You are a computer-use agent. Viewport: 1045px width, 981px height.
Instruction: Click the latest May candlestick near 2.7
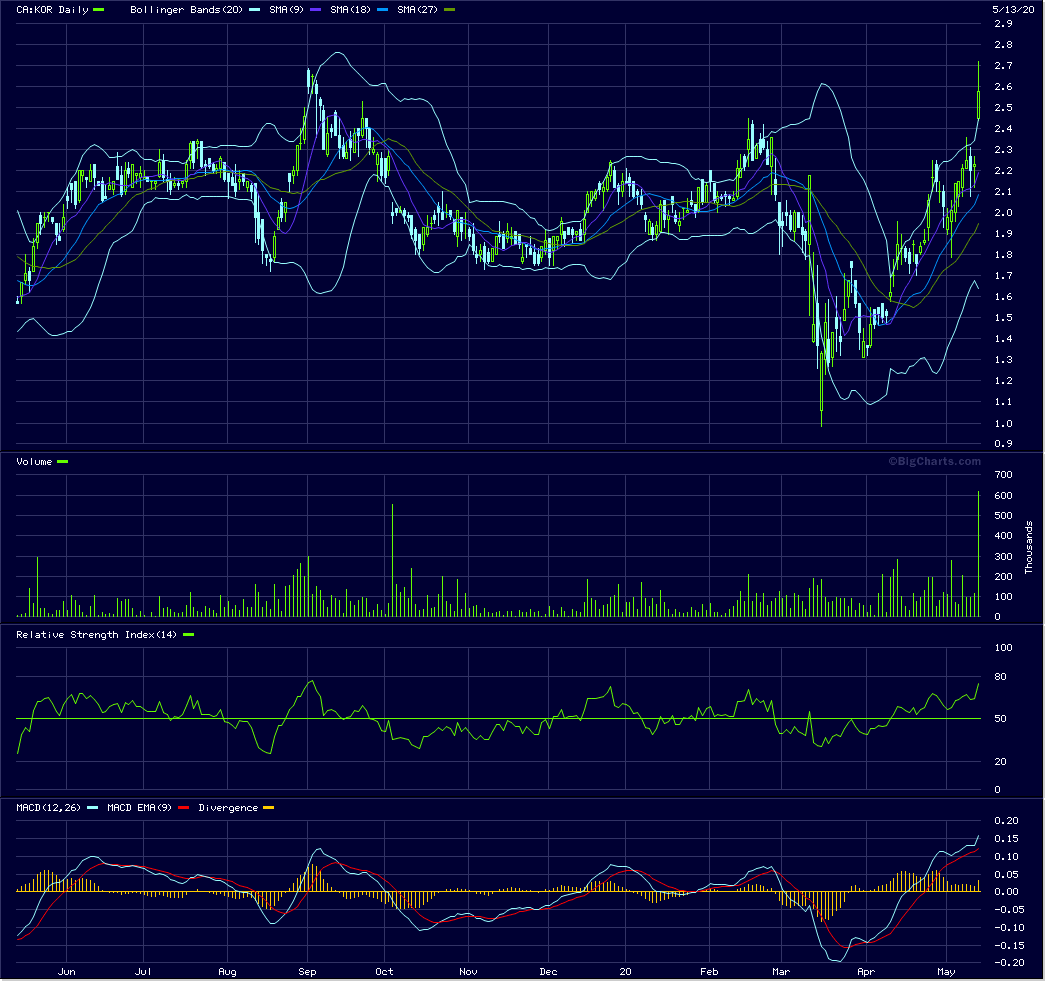click(x=978, y=91)
